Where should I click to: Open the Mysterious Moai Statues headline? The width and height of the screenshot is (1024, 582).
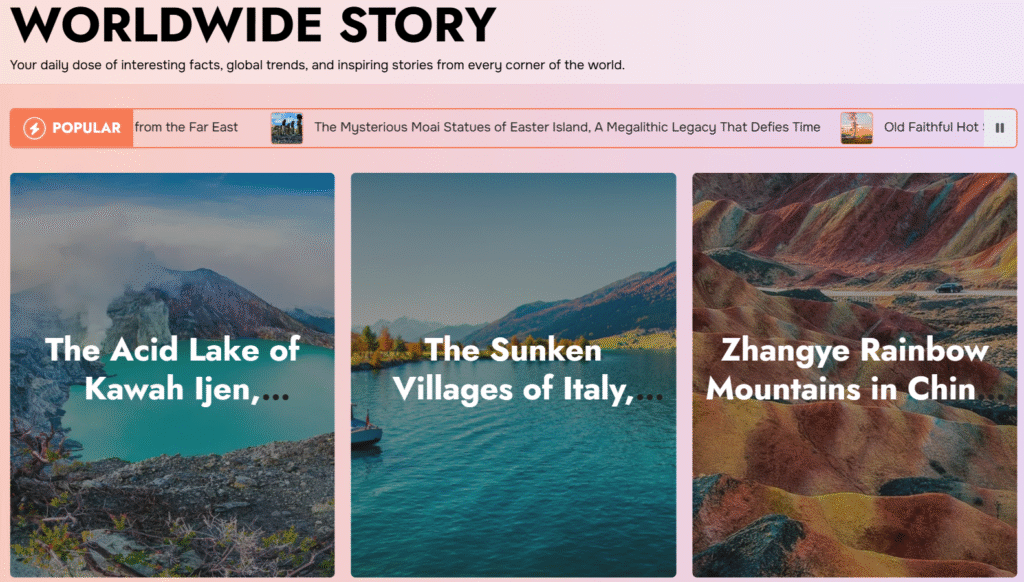coord(567,127)
